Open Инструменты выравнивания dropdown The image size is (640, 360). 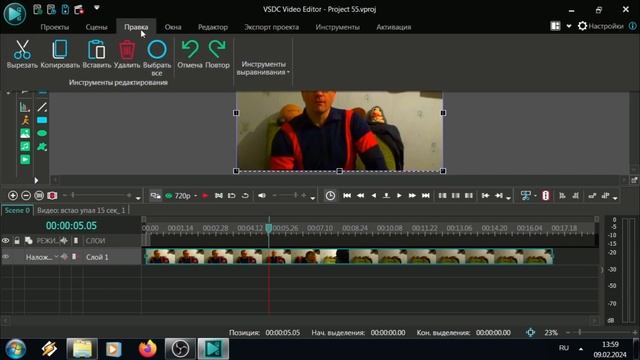pyautogui.click(x=263, y=68)
